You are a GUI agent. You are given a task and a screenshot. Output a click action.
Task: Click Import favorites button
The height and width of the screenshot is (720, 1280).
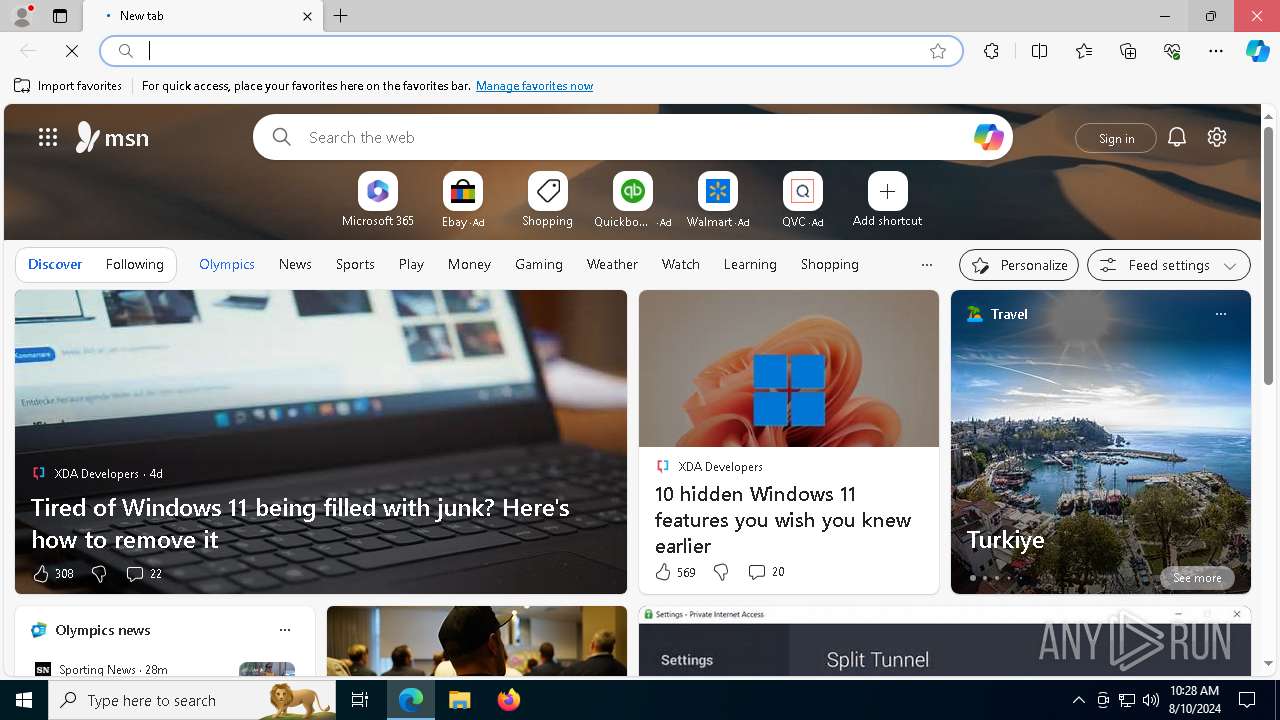click(68, 86)
